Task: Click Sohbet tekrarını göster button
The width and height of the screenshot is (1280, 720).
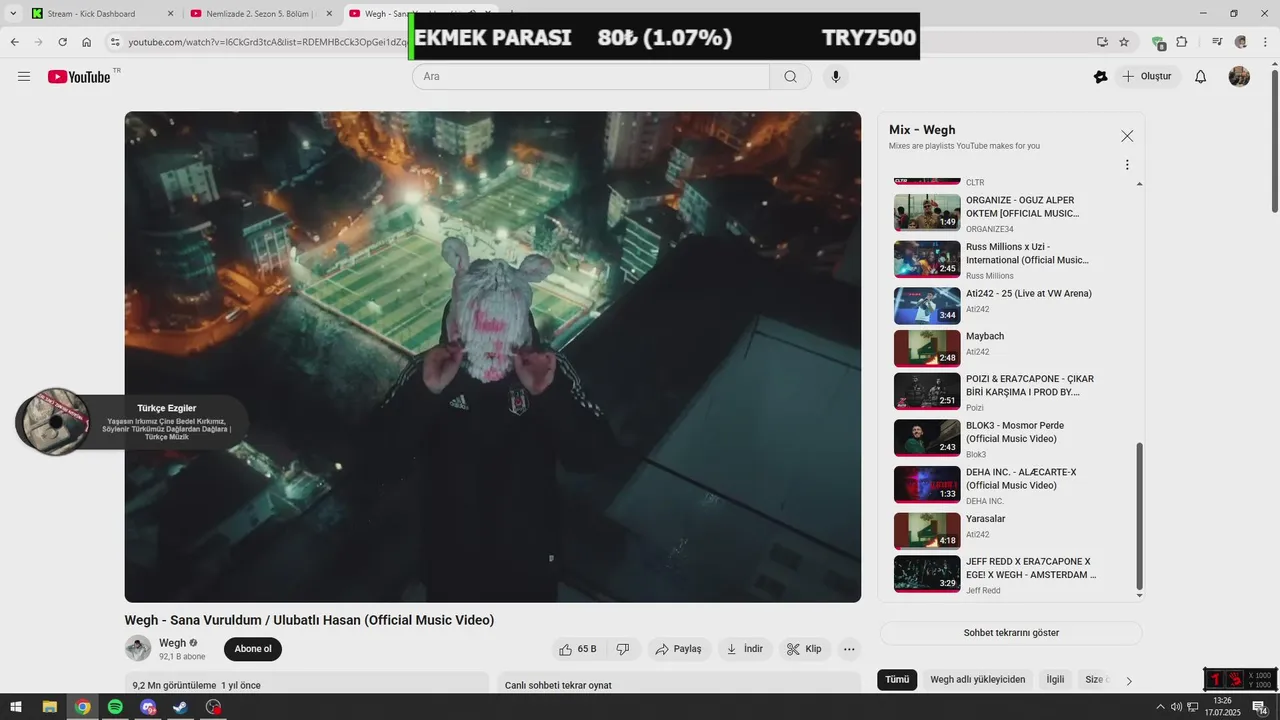Action: pos(1011,633)
